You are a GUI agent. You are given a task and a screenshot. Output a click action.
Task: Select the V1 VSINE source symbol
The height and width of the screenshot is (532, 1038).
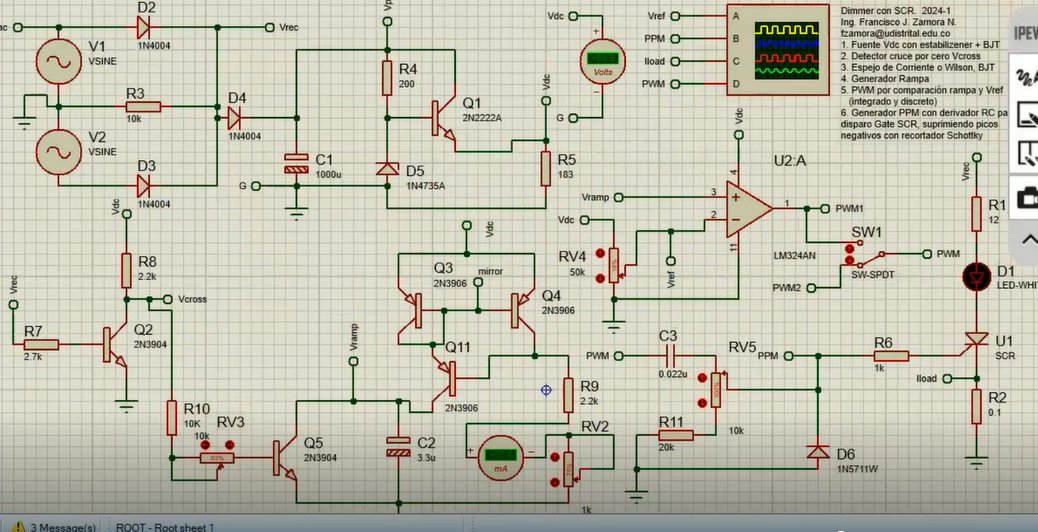(58, 62)
